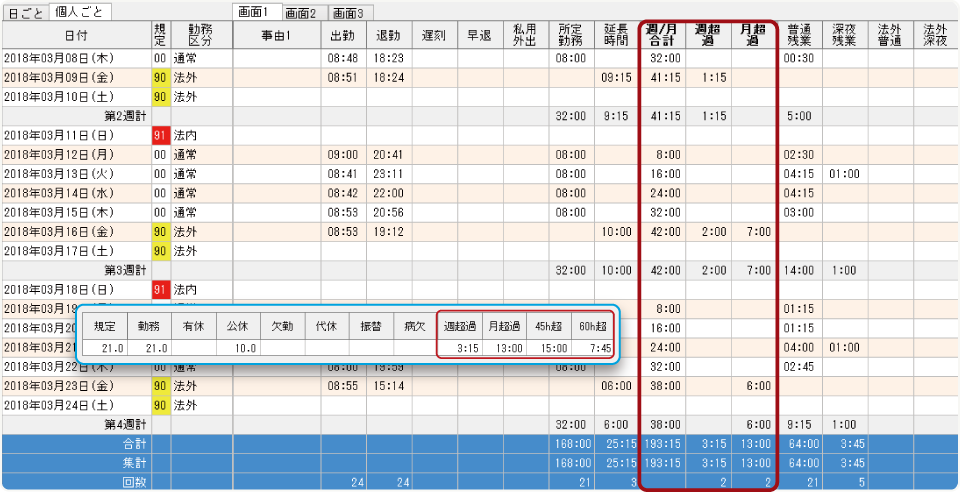Click the 欠勤 header in popup
Viewport: 960px width, 492px height.
pos(282,326)
